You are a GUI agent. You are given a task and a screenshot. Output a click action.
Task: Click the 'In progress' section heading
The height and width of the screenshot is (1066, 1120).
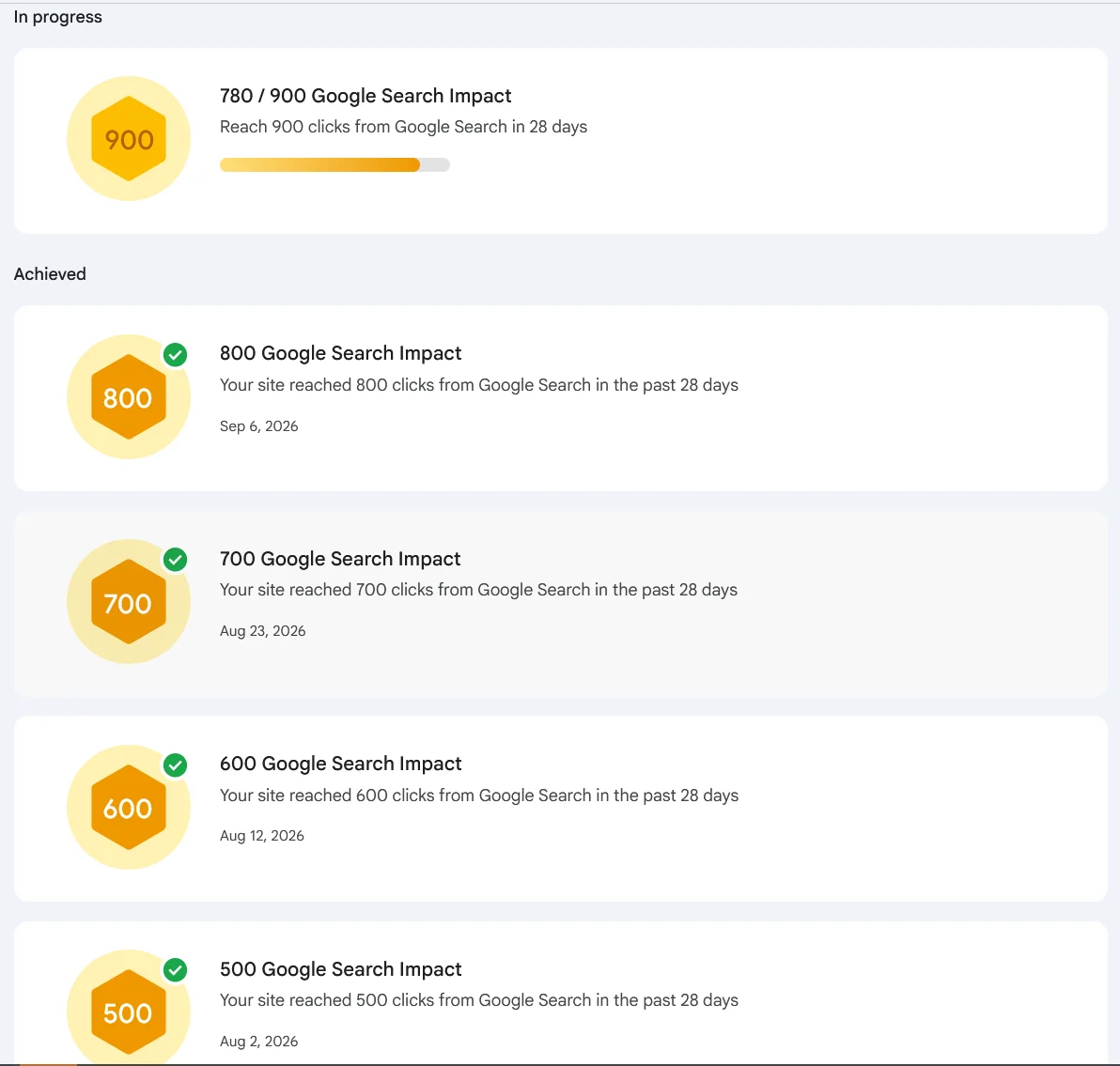coord(58,17)
